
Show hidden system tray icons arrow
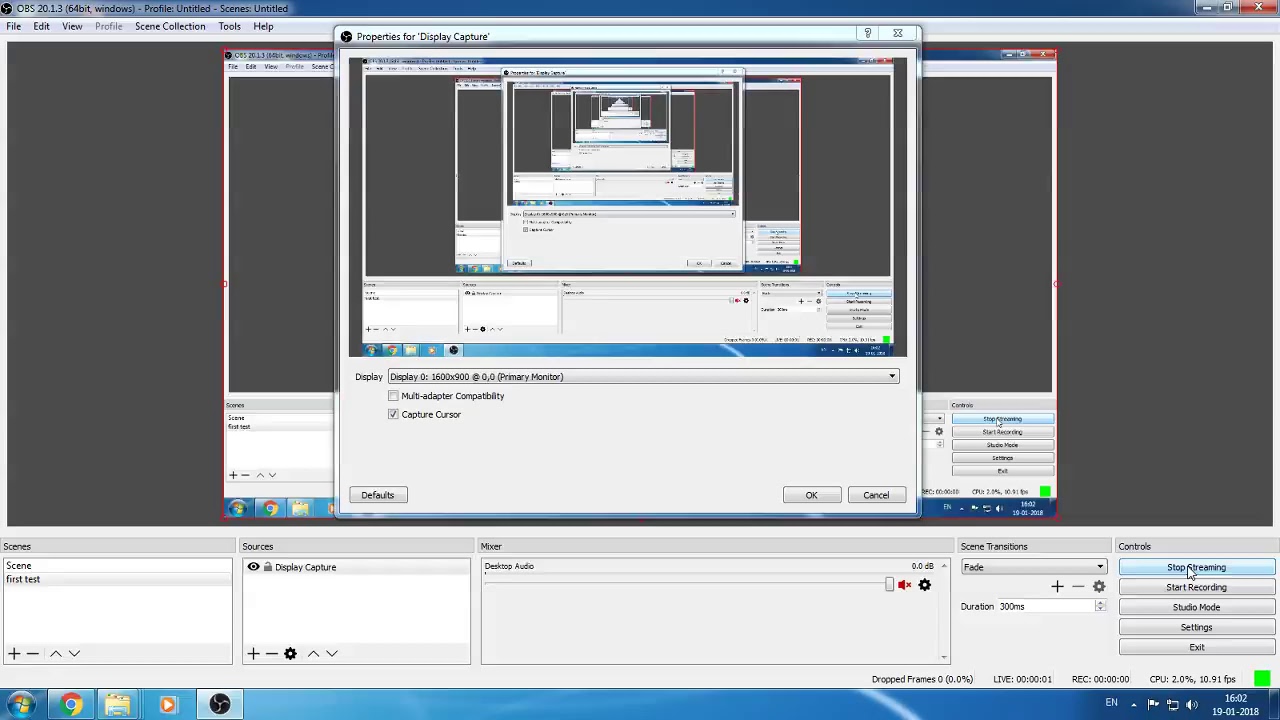(1133, 705)
